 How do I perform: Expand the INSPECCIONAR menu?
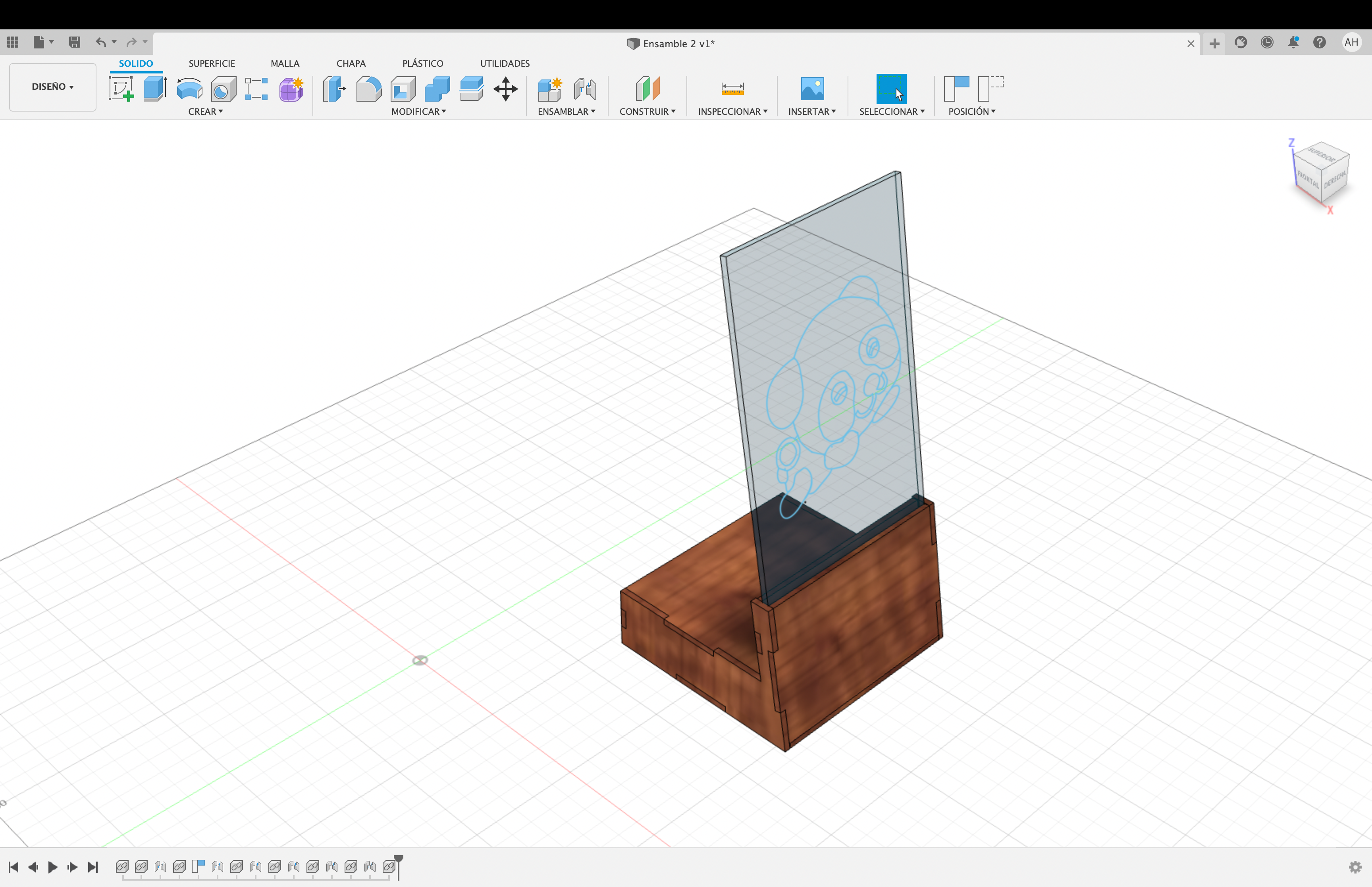point(732,112)
